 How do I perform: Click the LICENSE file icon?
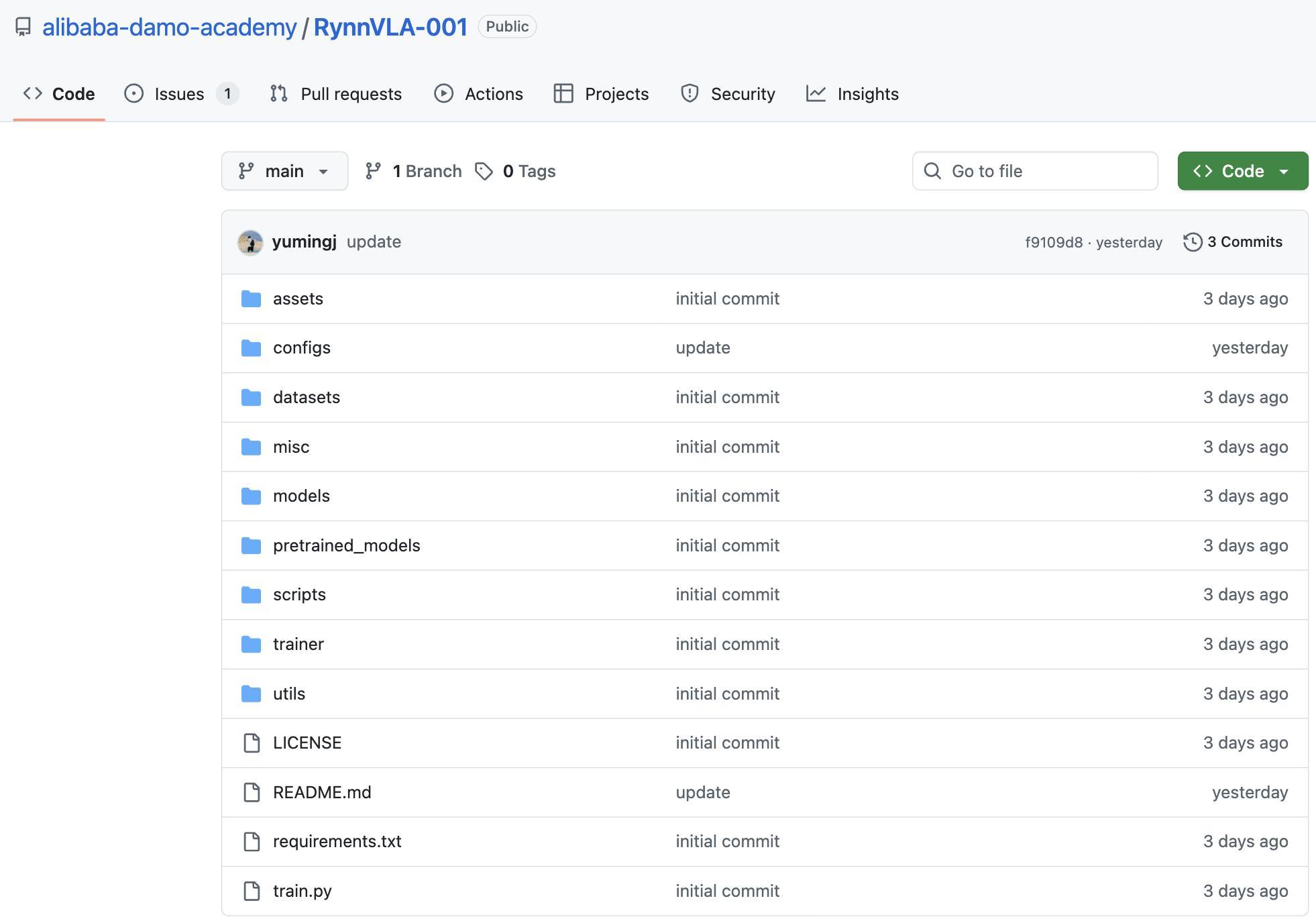point(252,743)
